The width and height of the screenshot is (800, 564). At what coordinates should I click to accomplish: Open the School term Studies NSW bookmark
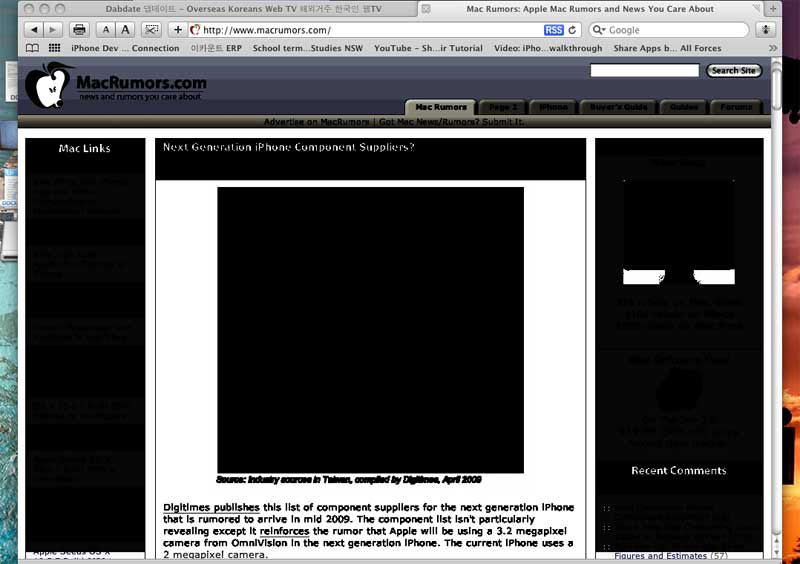pyautogui.click(x=308, y=48)
